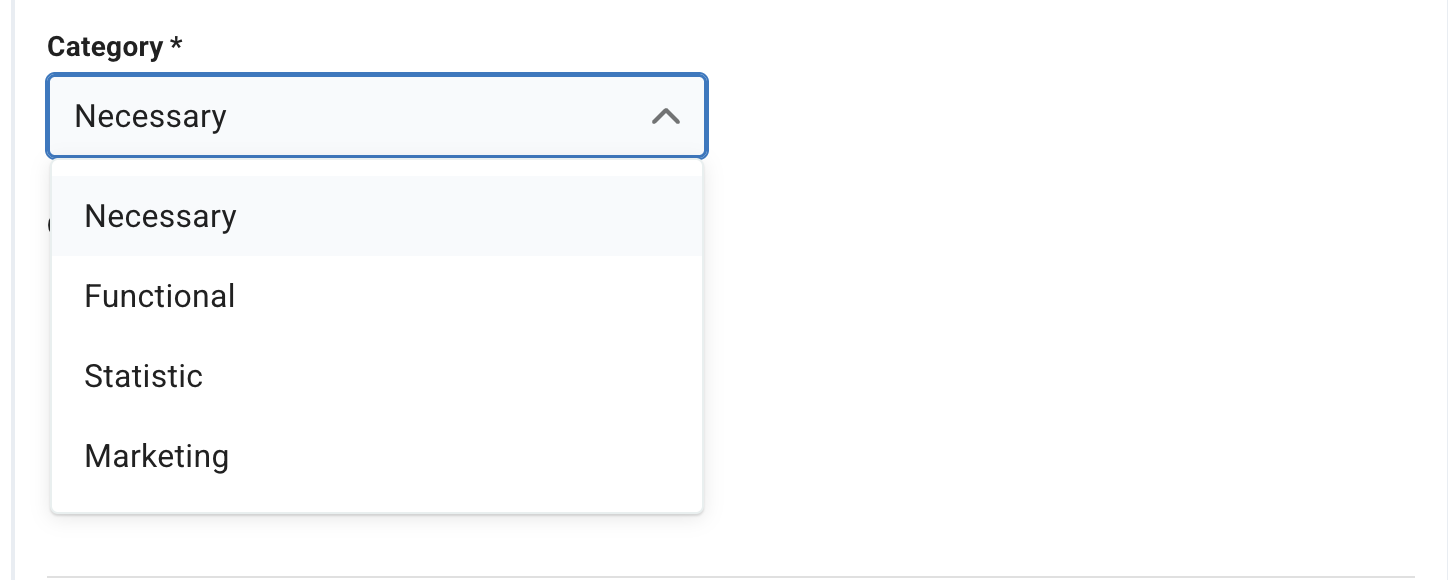Click the last option, Marketing

point(157,456)
